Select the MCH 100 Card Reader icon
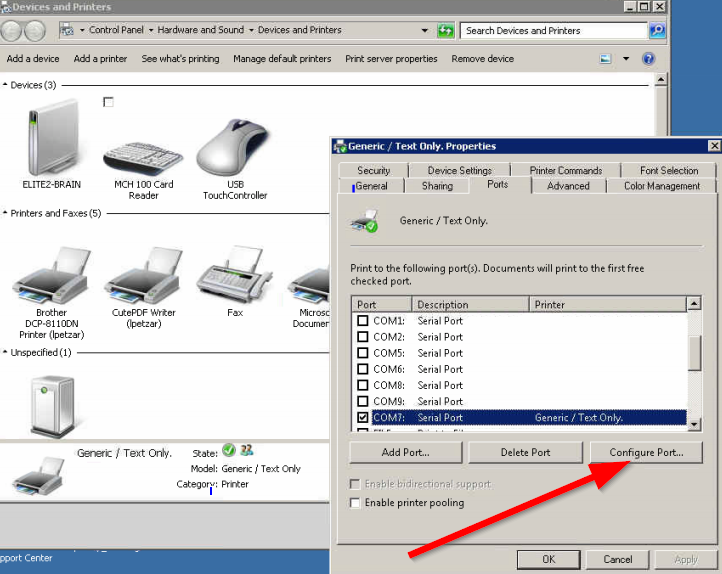This screenshot has width=722, height=574. (x=143, y=158)
